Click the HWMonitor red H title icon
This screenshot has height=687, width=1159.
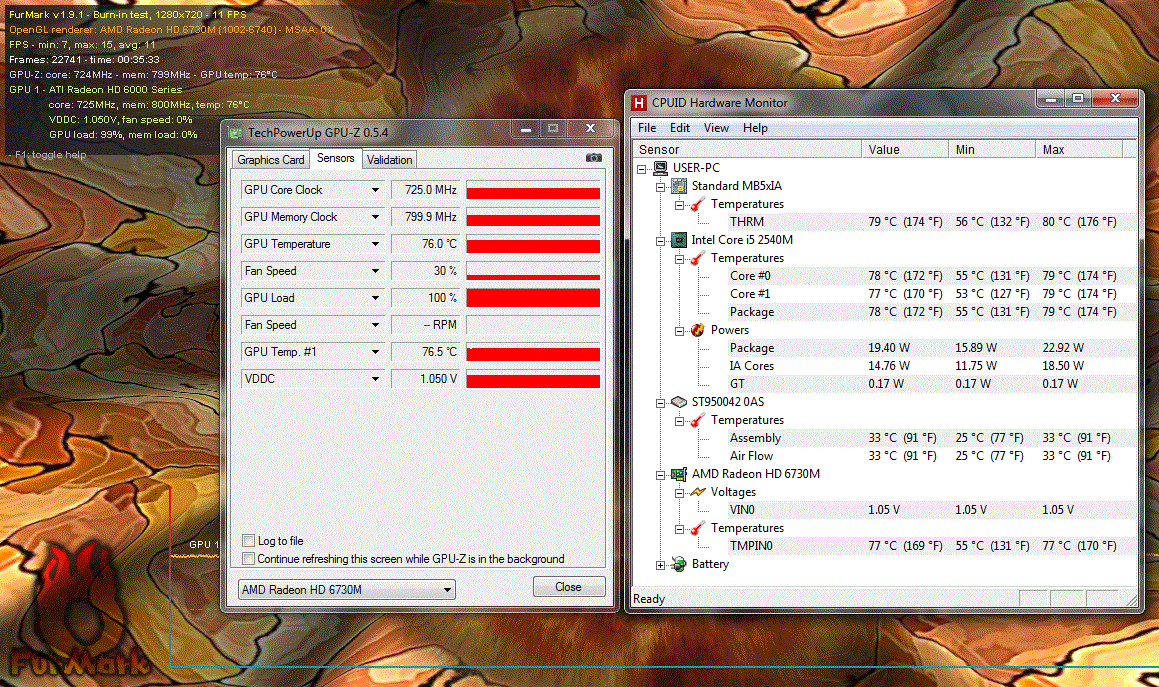(639, 103)
